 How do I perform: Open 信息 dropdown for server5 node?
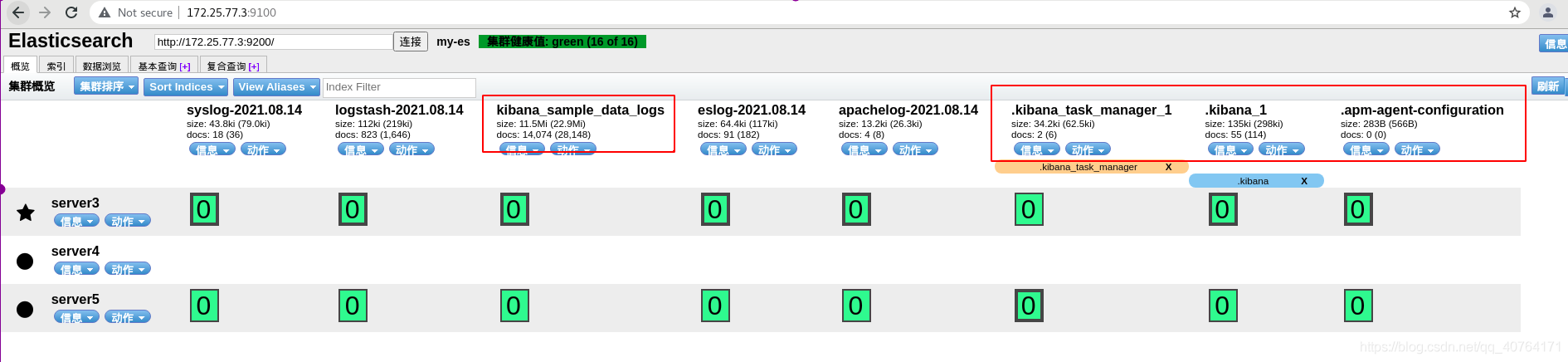(x=77, y=317)
